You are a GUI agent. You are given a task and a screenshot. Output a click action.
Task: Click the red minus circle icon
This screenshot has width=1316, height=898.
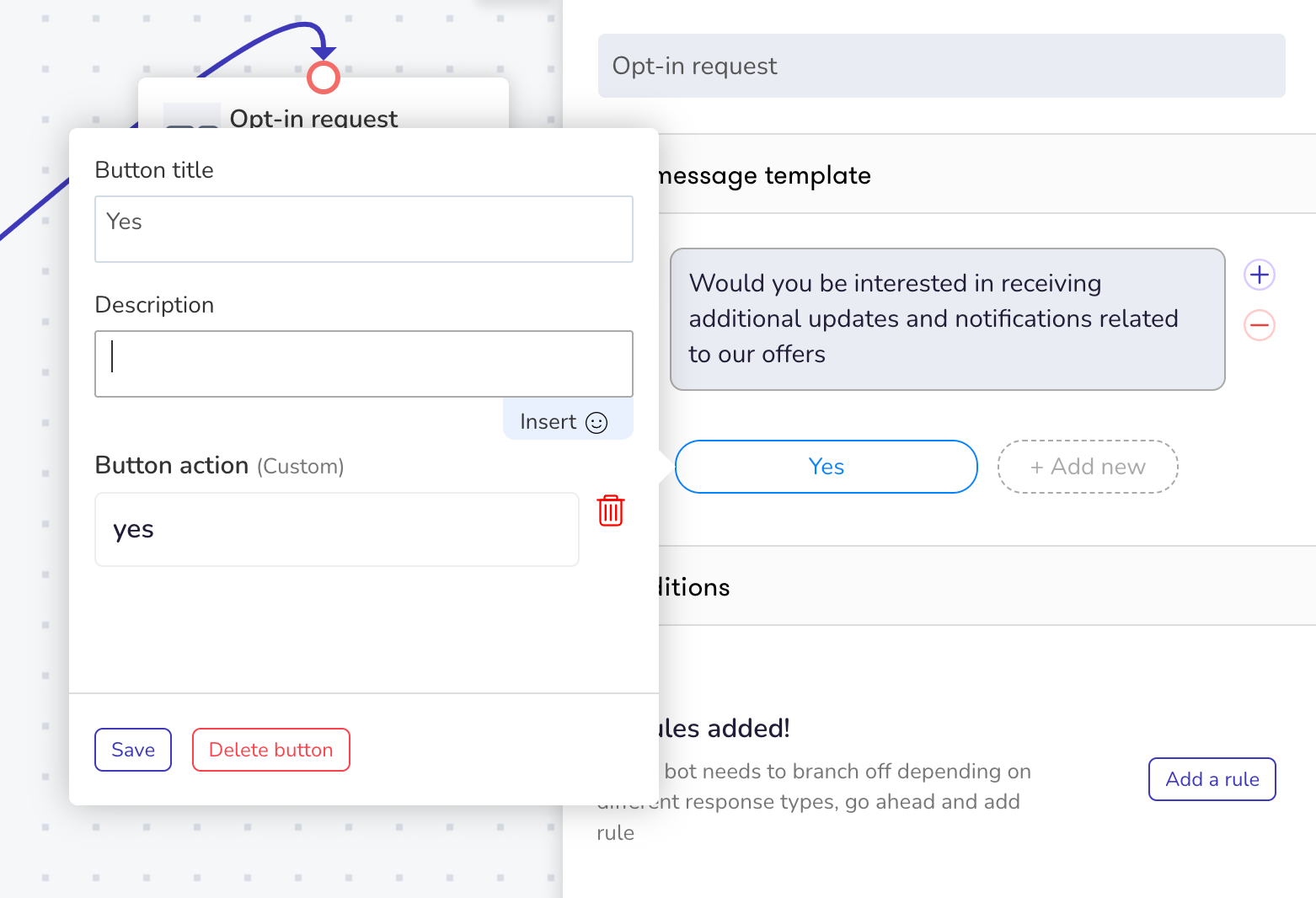[x=1260, y=325]
